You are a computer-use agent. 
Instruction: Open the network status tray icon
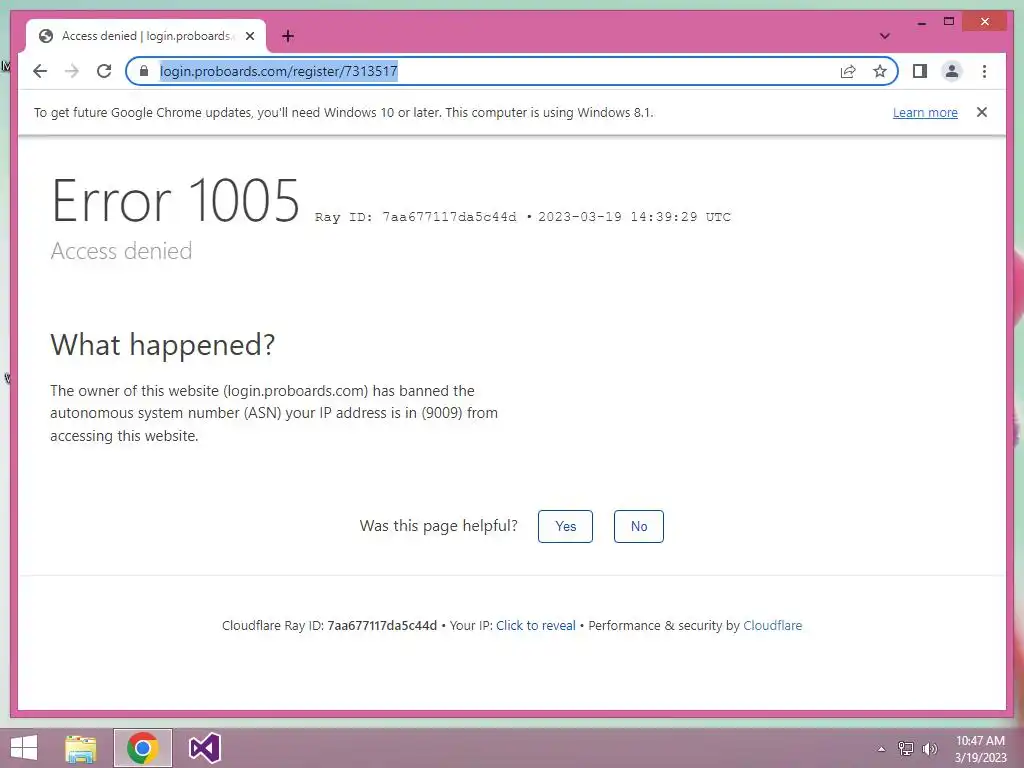click(906, 749)
